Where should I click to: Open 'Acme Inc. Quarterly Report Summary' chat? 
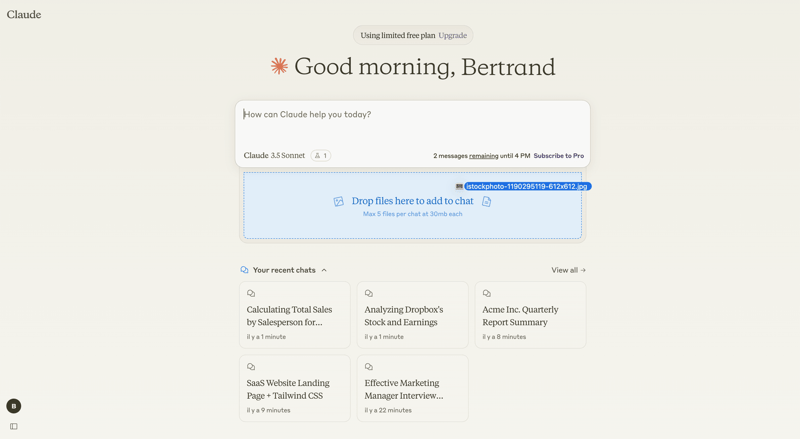tap(531, 315)
